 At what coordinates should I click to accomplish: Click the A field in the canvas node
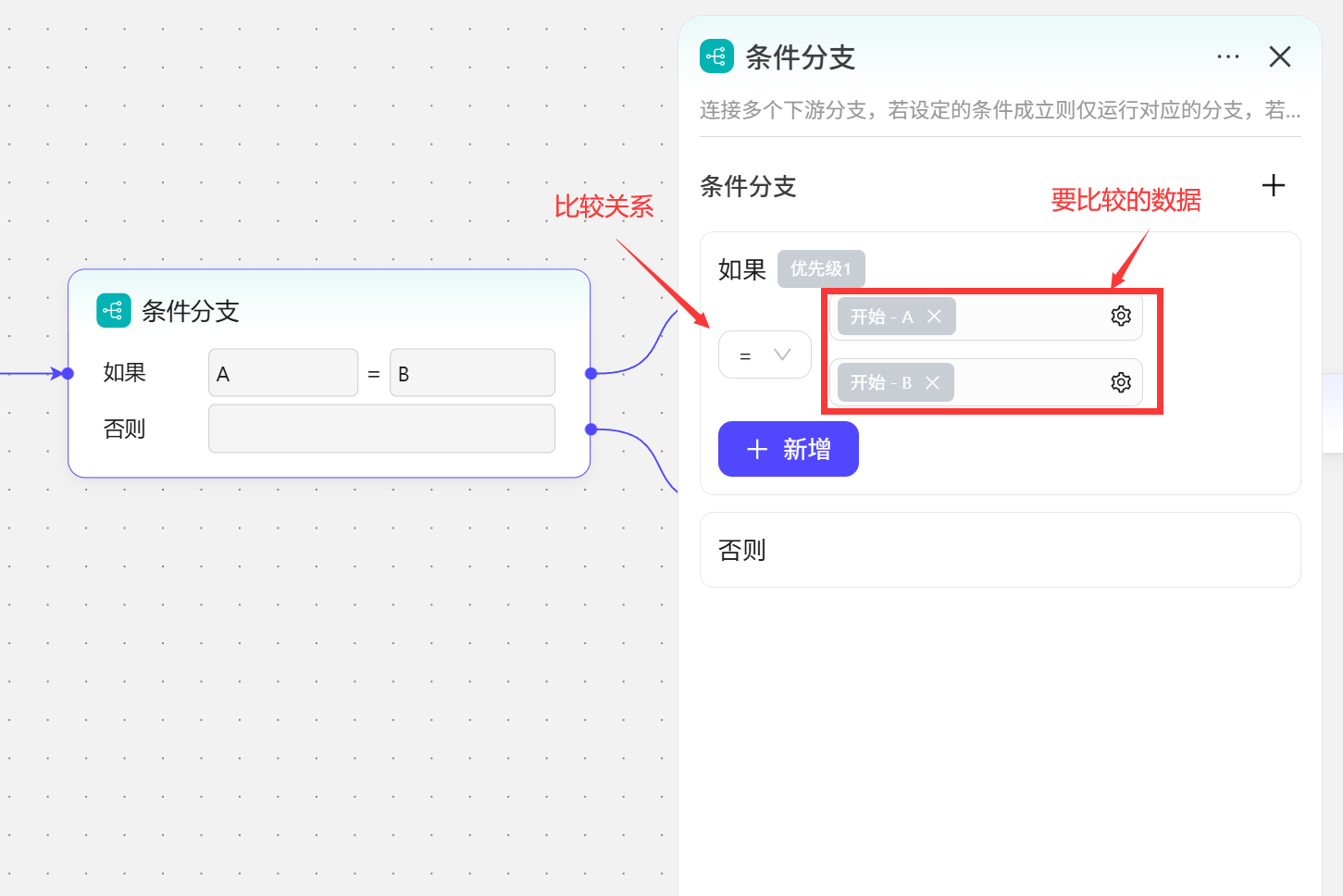tap(282, 373)
